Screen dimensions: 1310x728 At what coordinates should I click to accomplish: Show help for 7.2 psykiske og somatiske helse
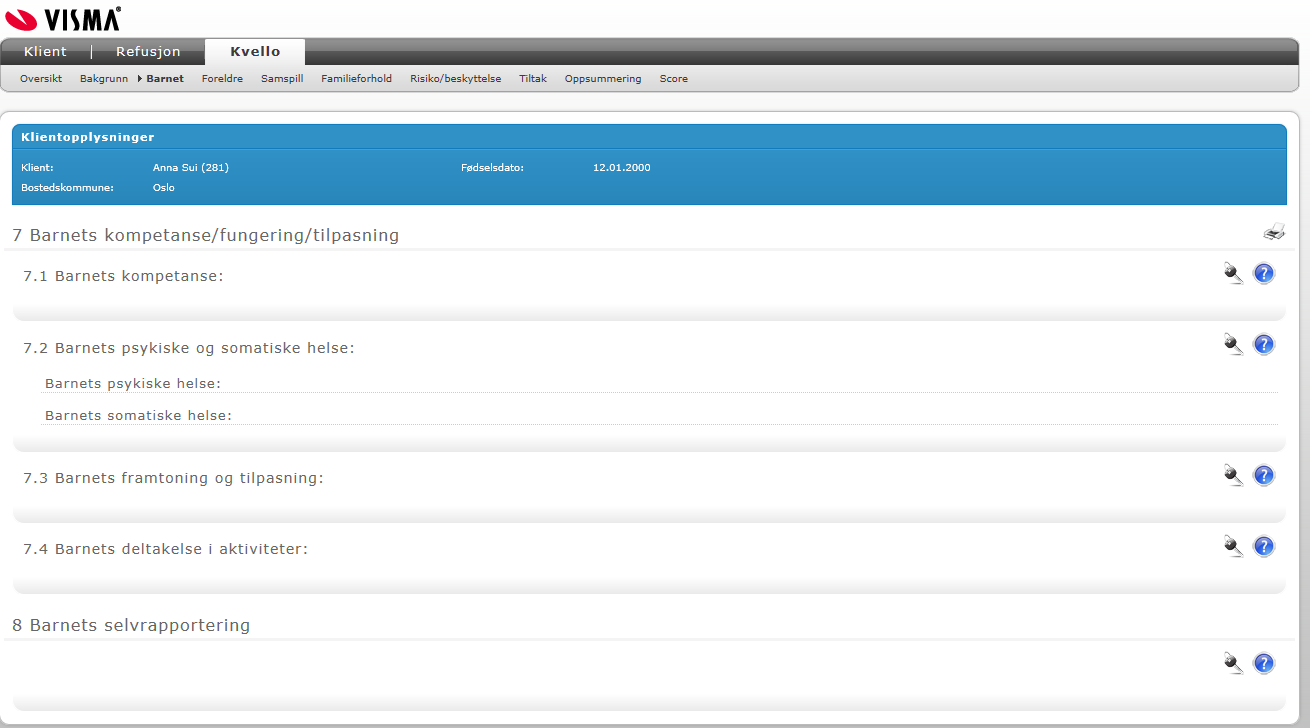[x=1264, y=345]
